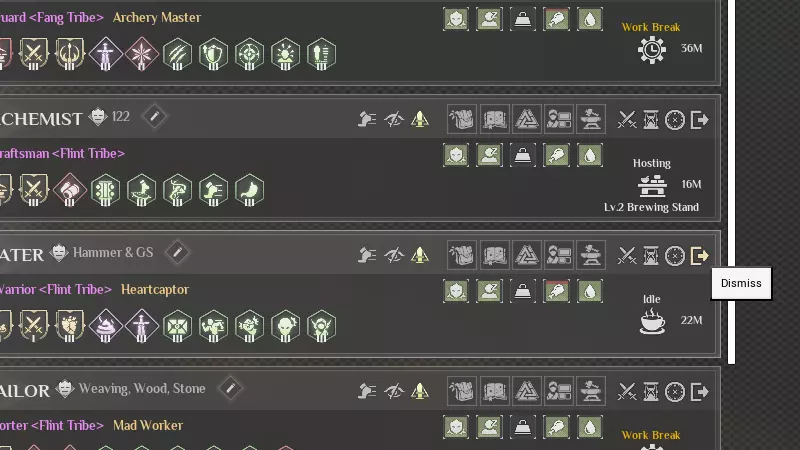Click the white vertical scrollbar of the tribesman list
The height and width of the screenshot is (450, 800).
732,182
